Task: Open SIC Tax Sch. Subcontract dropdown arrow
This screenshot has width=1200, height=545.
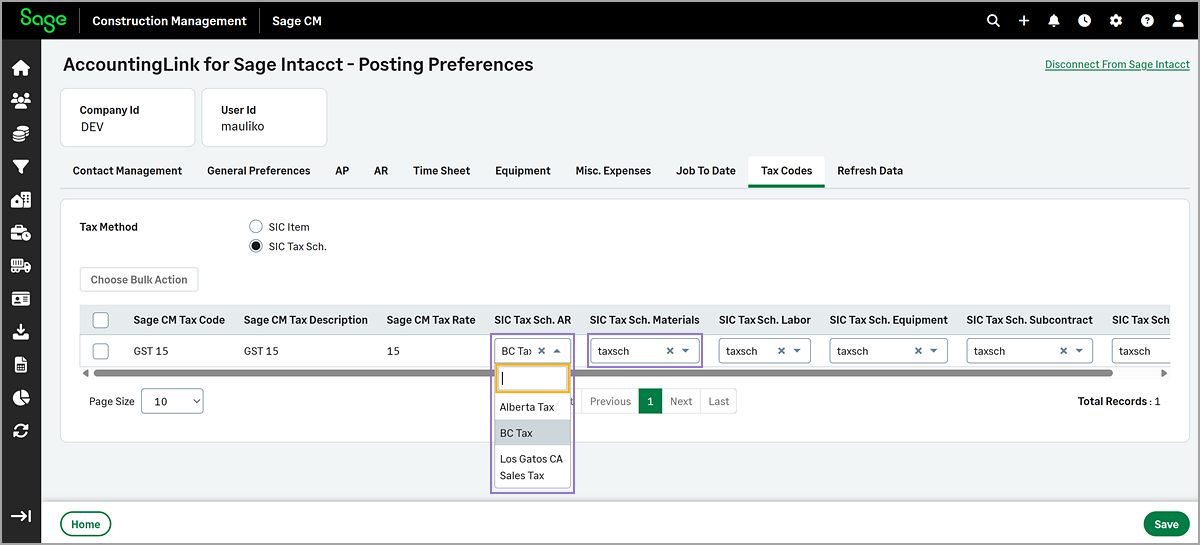Action: (x=1080, y=351)
